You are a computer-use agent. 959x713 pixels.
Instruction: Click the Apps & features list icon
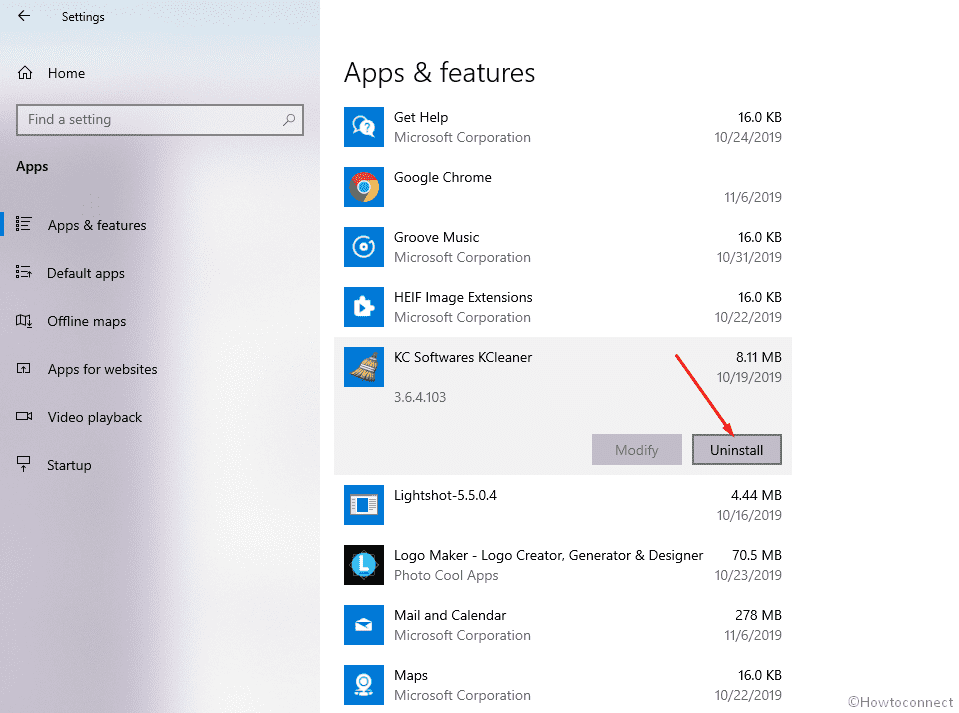tap(23, 224)
